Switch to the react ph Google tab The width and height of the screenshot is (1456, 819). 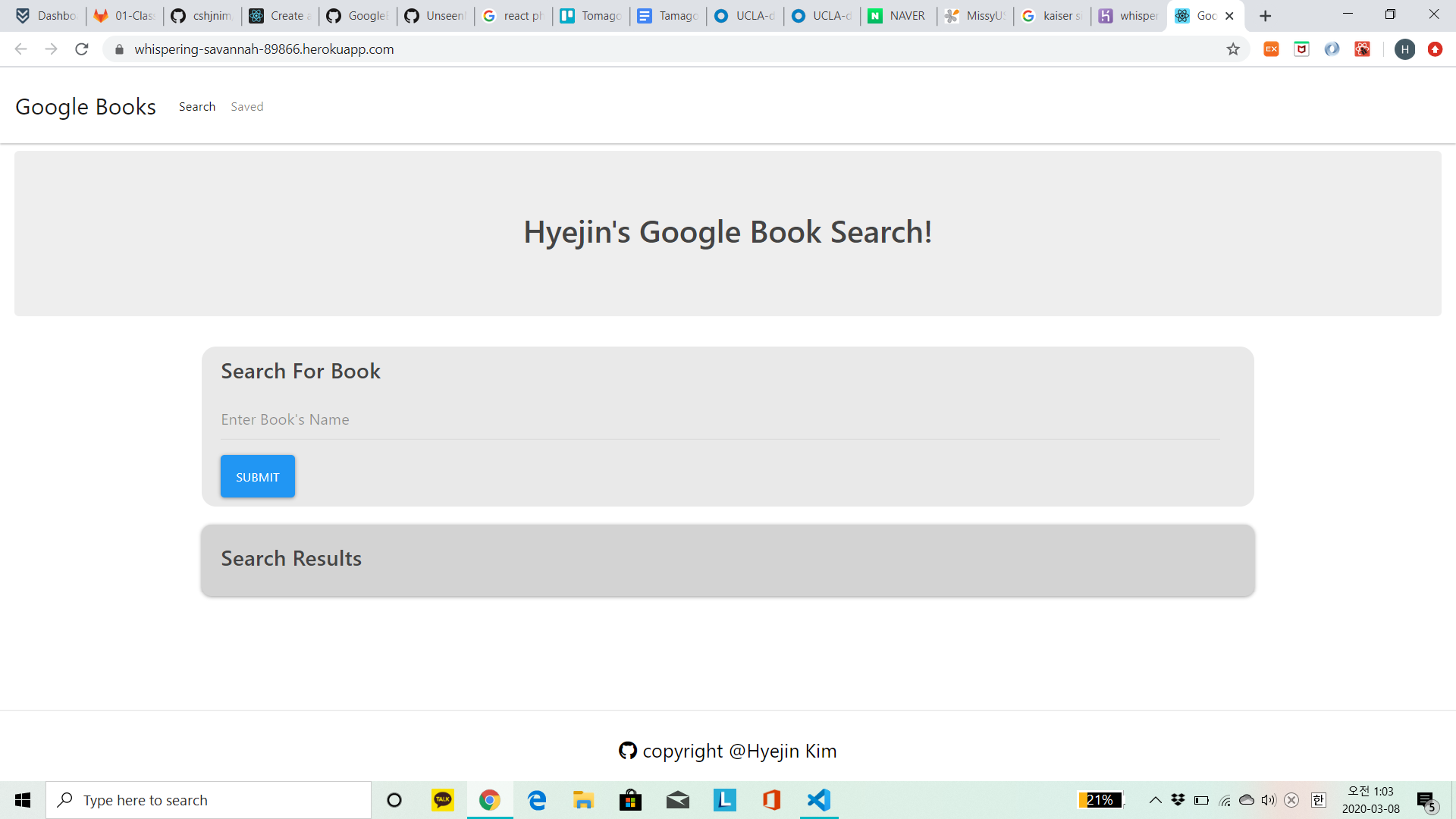513,16
